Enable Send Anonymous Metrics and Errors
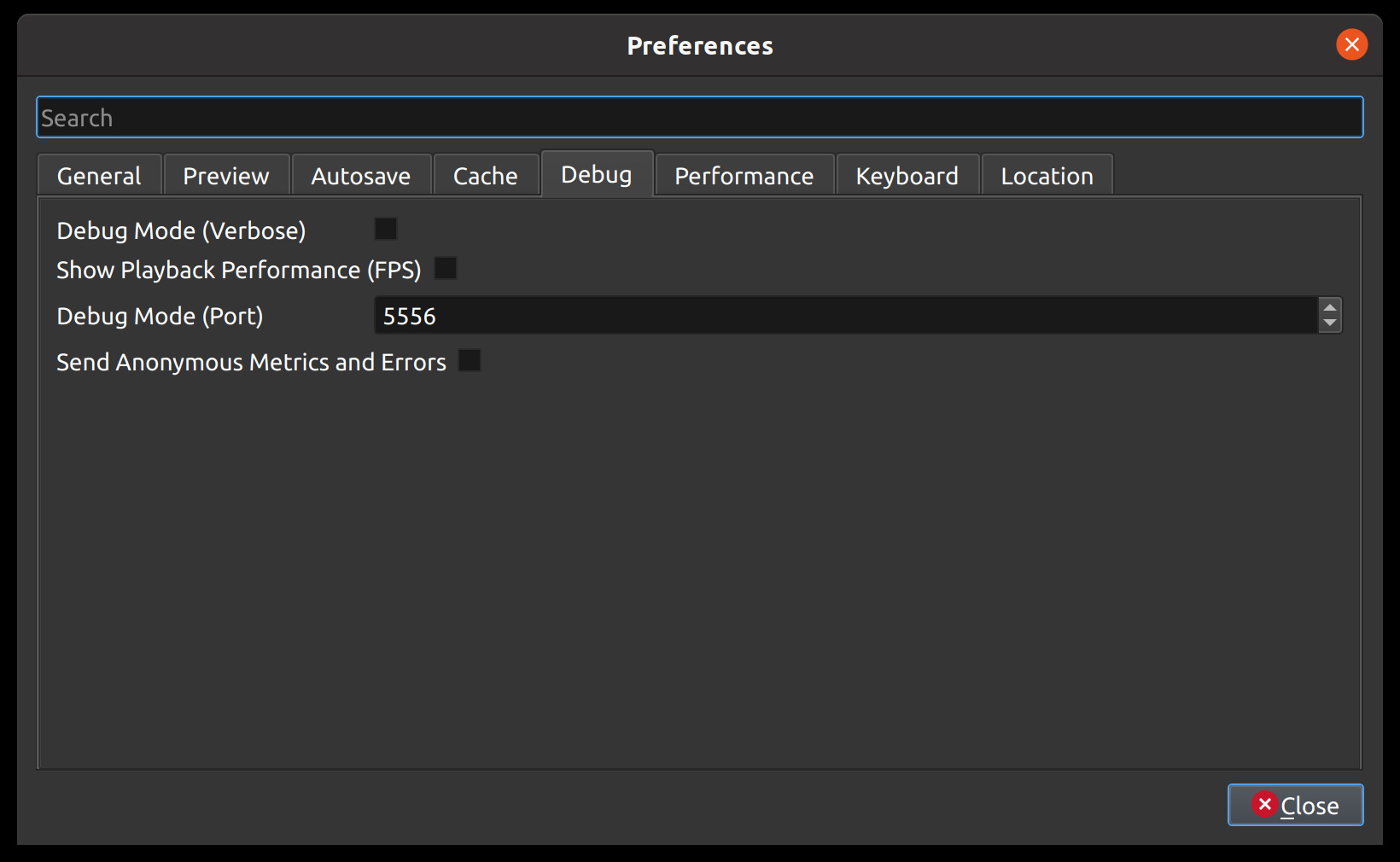Viewport: 1400px width, 862px height. (469, 360)
